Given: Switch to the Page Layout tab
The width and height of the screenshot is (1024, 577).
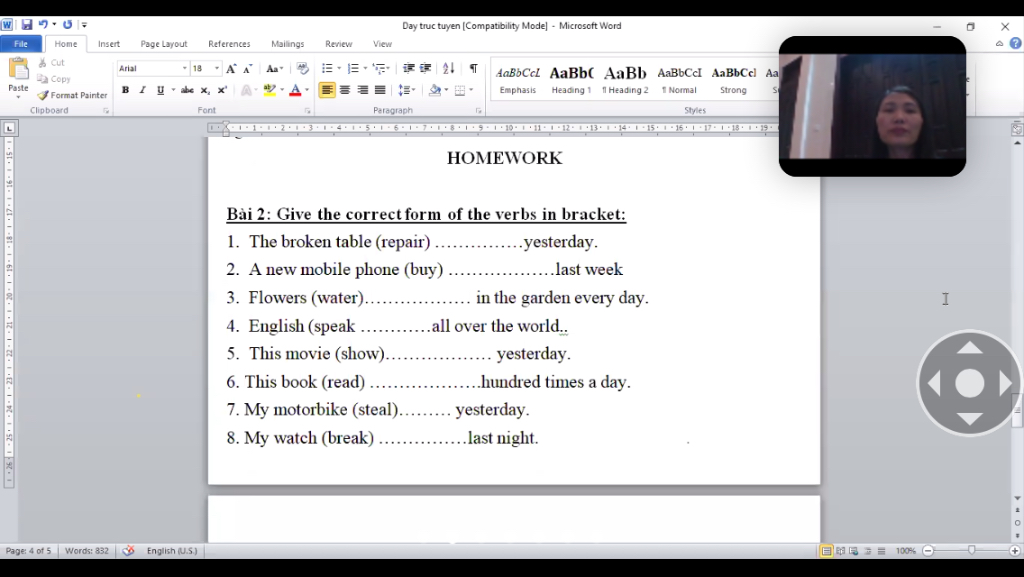Looking at the screenshot, I should 164,44.
